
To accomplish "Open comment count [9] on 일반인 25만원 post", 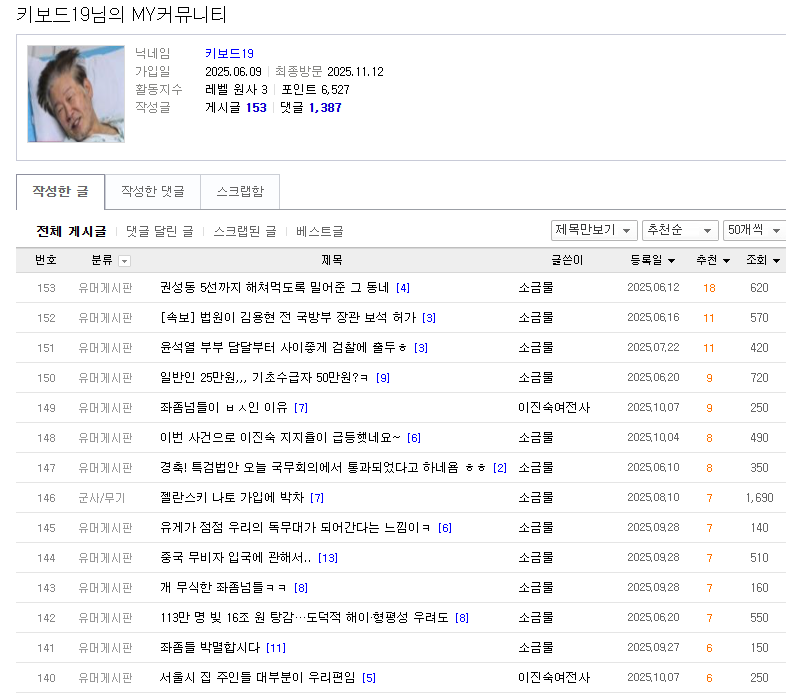I will (383, 378).
